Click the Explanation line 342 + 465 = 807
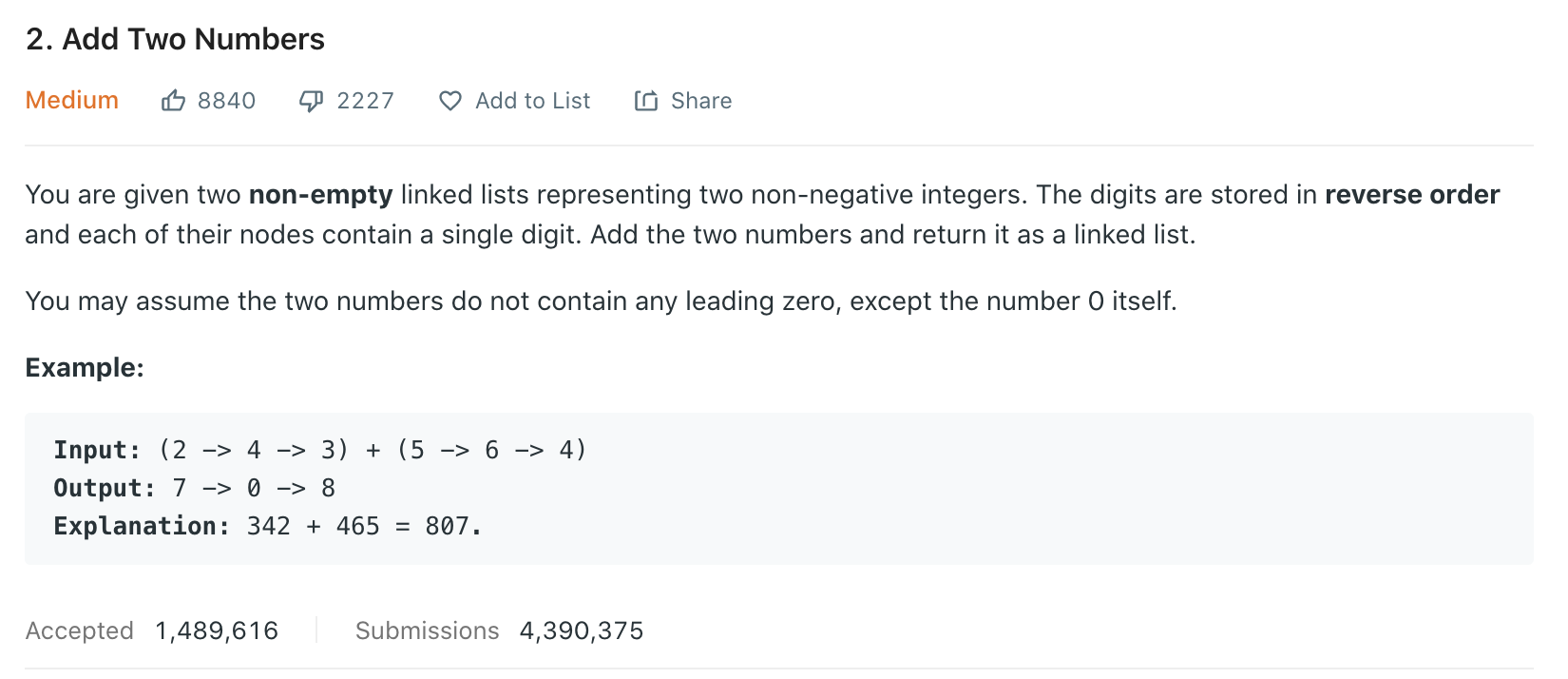1568x679 pixels. pos(268,526)
